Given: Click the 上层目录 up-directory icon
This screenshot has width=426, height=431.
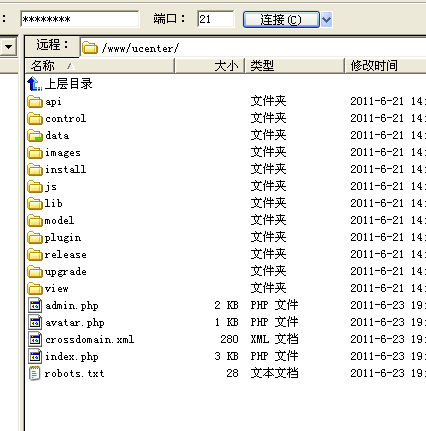Looking at the screenshot, I should click(35, 84).
